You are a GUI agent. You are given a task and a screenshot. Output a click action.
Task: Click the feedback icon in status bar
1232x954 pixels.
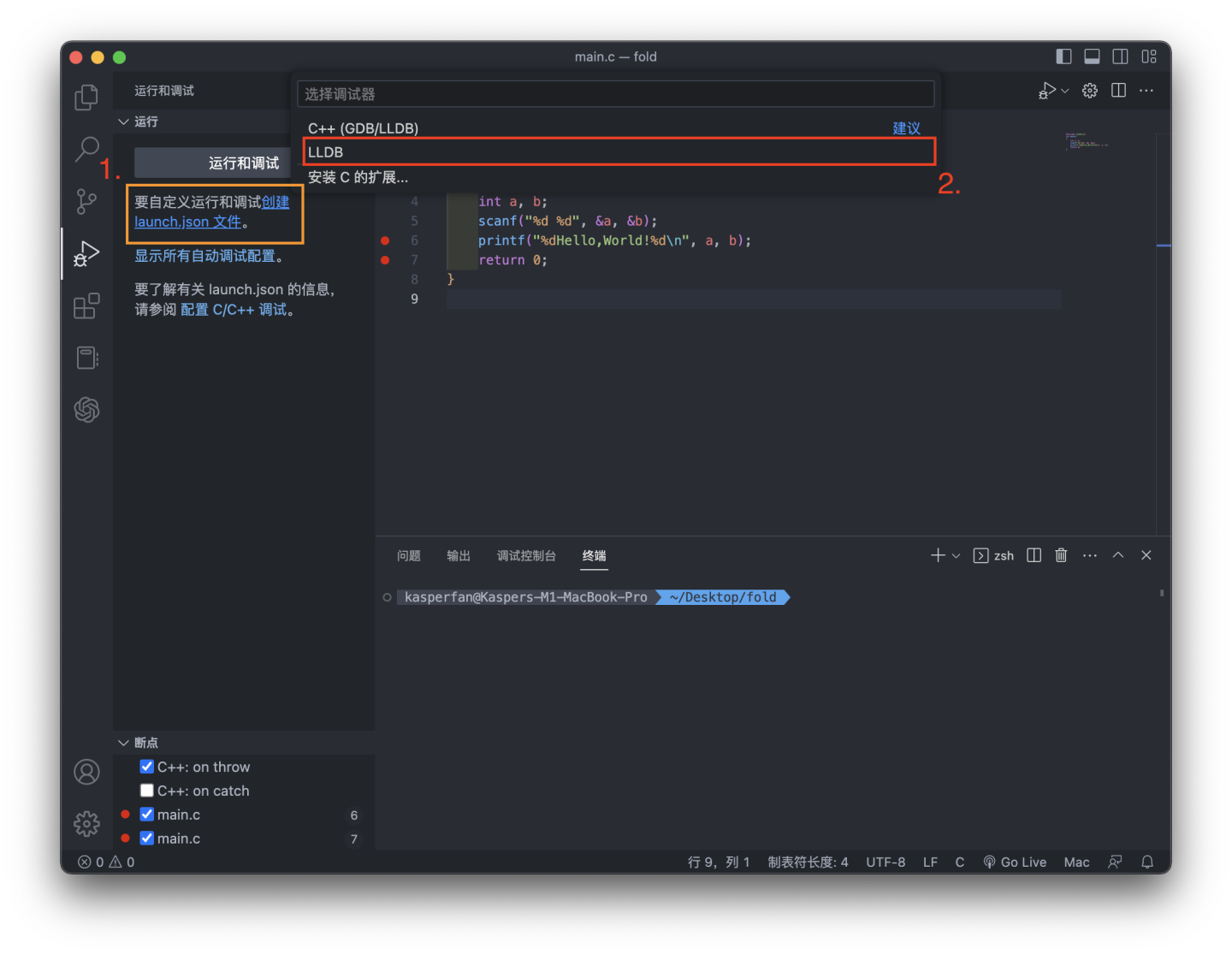[1115, 862]
